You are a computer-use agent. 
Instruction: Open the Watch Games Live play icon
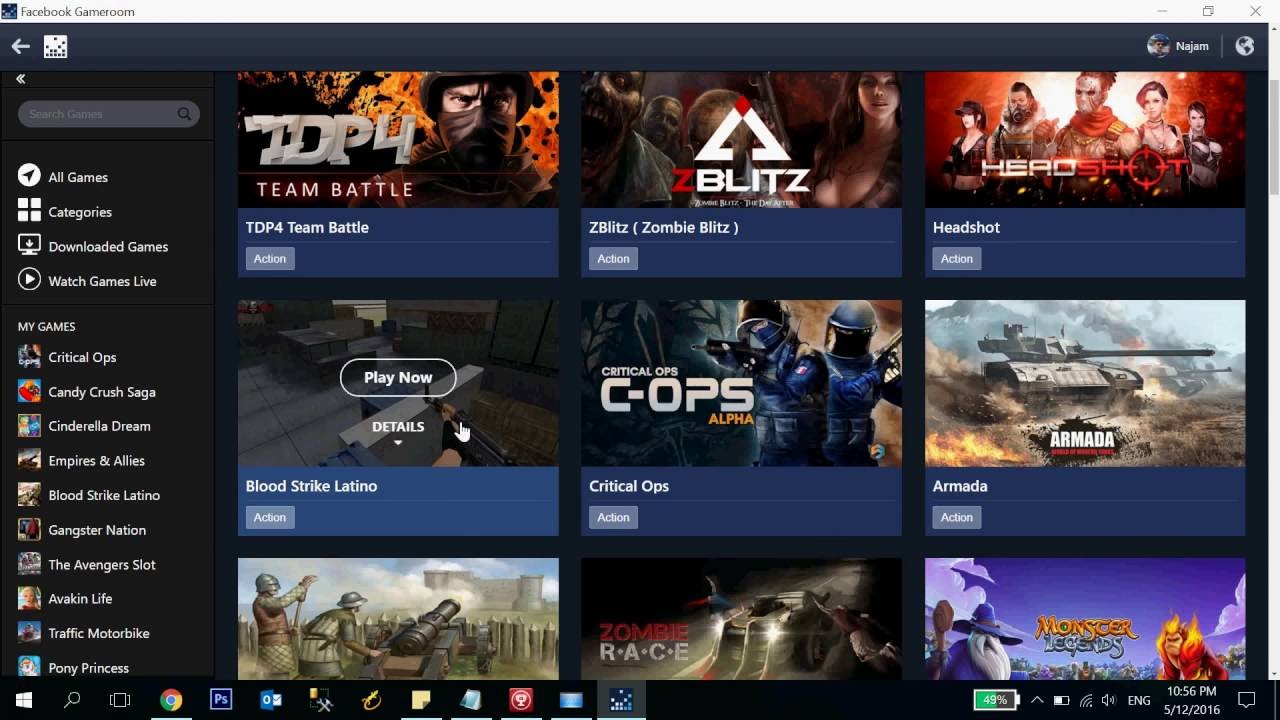tap(29, 280)
